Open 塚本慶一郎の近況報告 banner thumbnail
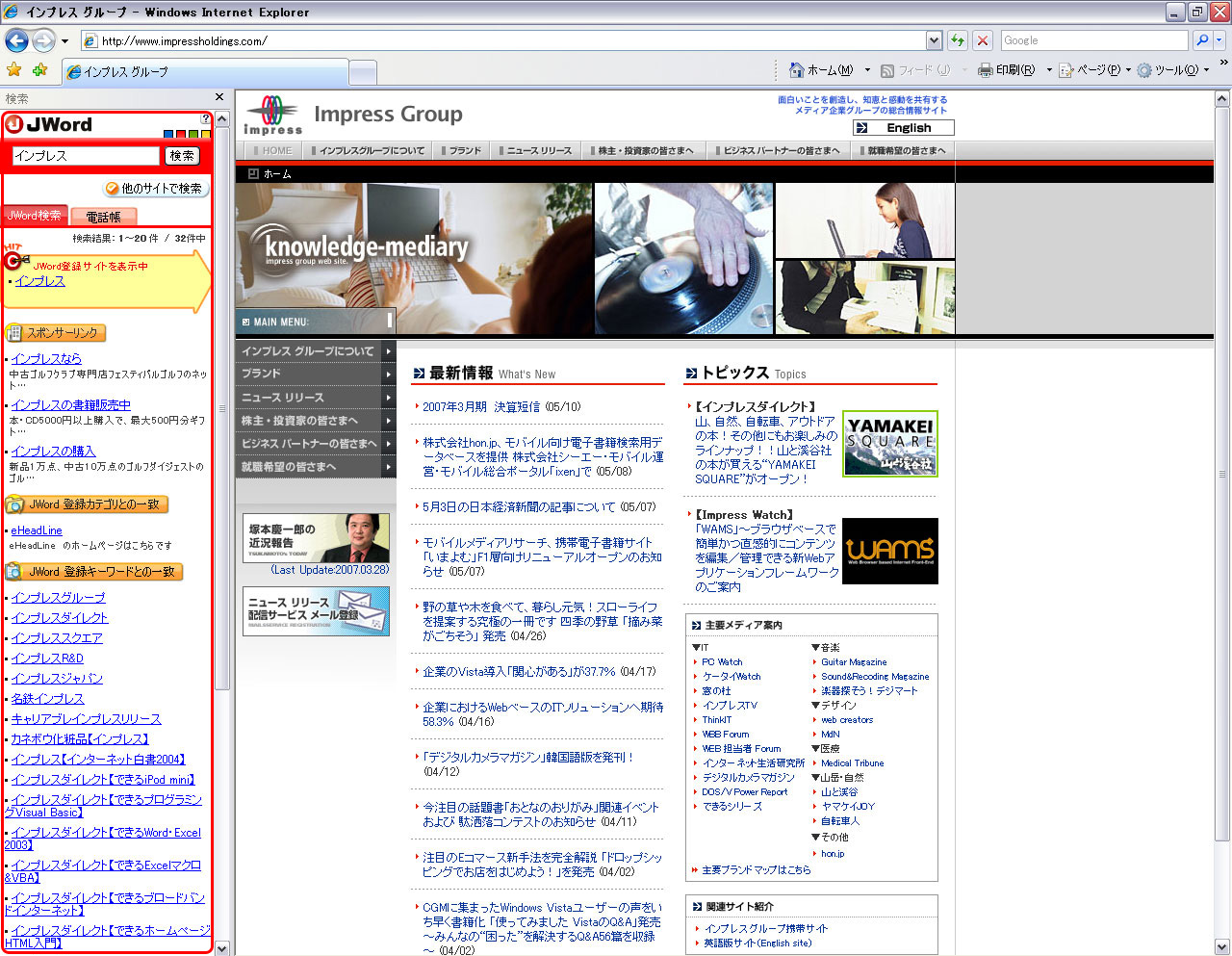 [316, 537]
